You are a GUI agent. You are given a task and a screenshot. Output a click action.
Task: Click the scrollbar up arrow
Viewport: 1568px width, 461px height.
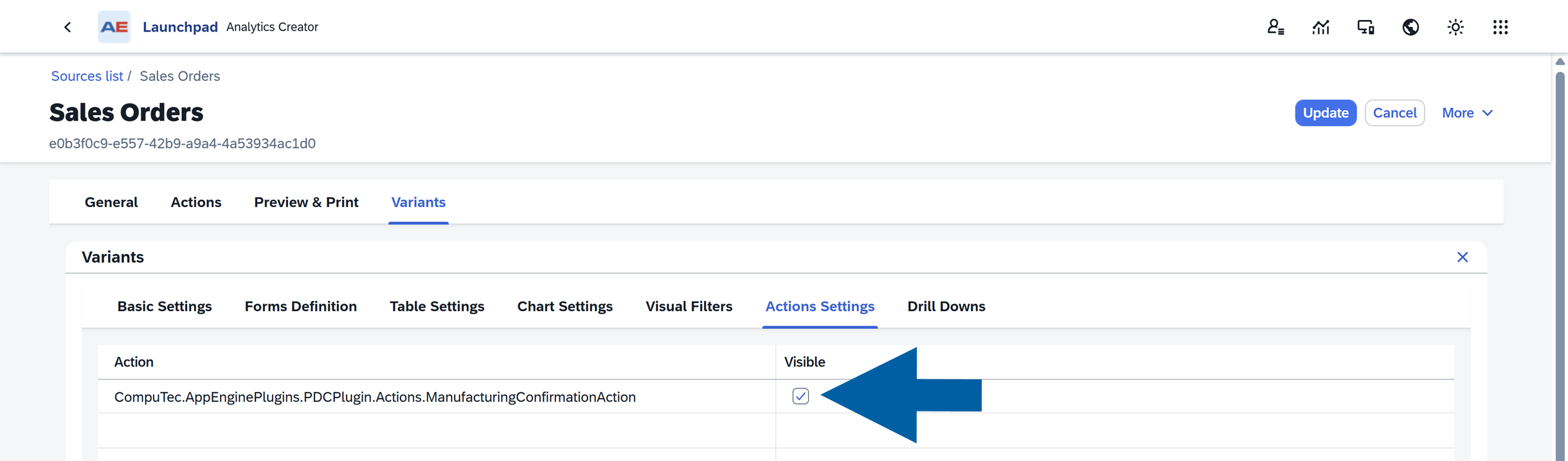tap(1560, 62)
